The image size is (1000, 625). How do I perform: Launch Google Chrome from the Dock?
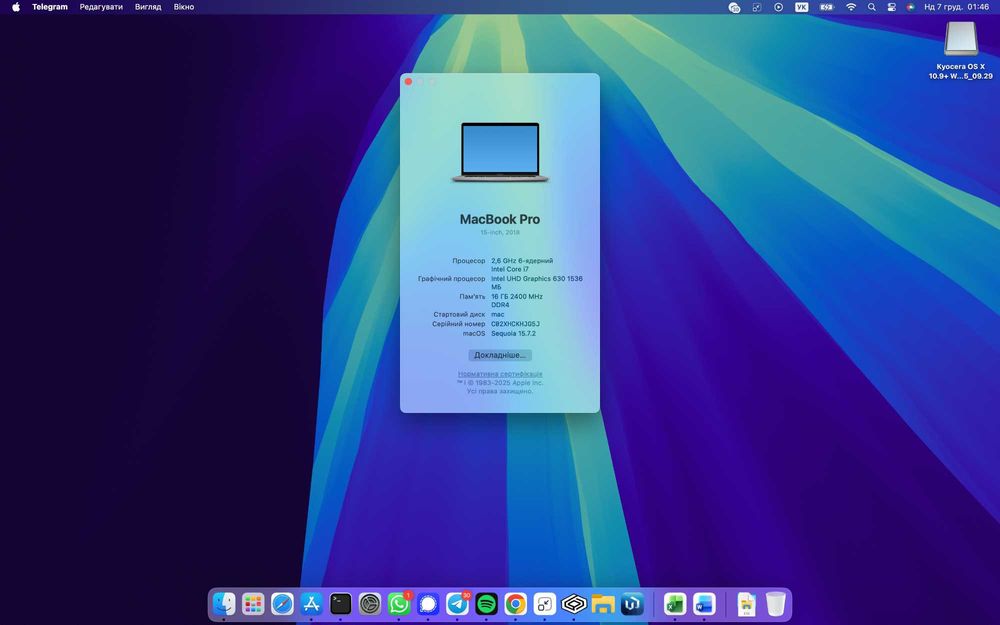click(x=515, y=603)
